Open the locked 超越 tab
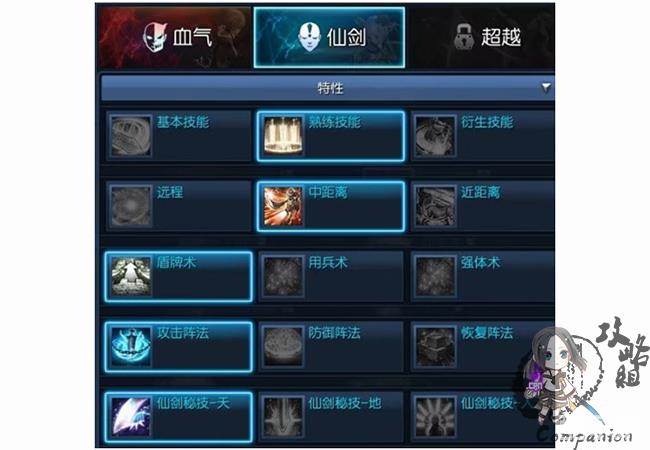Image resolution: width=650 pixels, height=450 pixels. pos(481,37)
